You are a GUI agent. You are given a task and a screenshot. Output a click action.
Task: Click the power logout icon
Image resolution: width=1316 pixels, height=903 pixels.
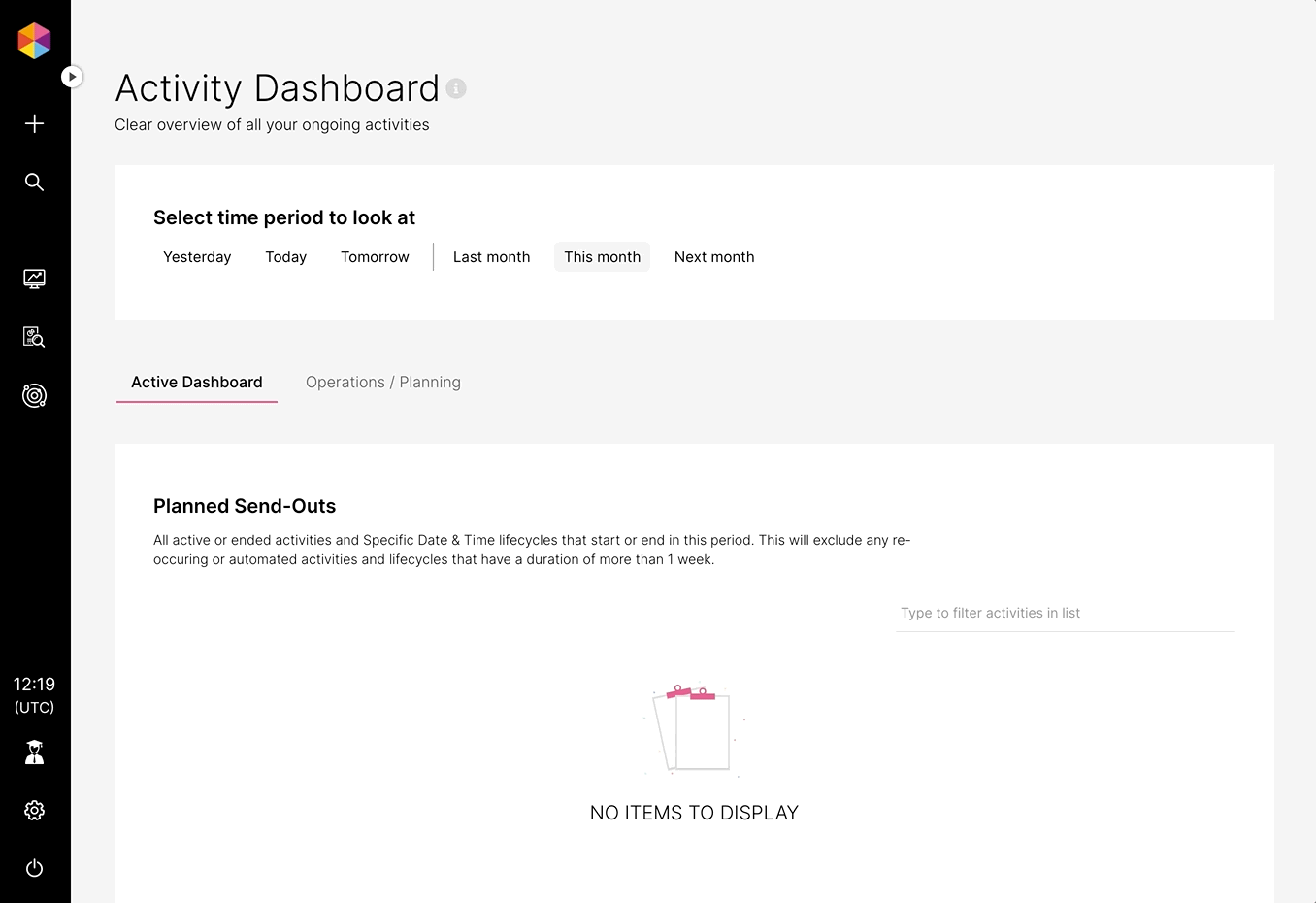(x=34, y=868)
